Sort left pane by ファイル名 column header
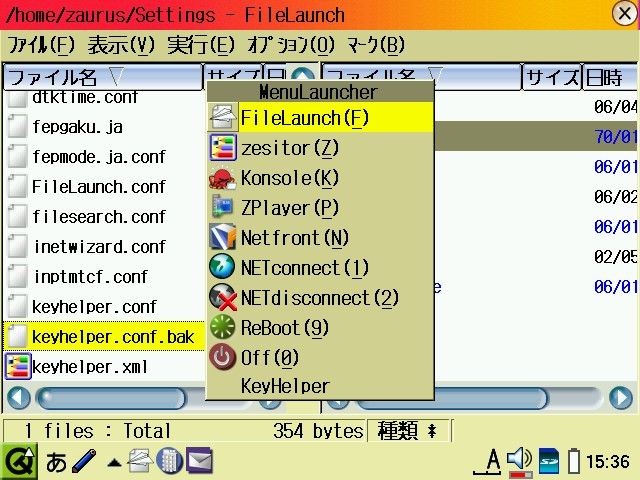 103,77
